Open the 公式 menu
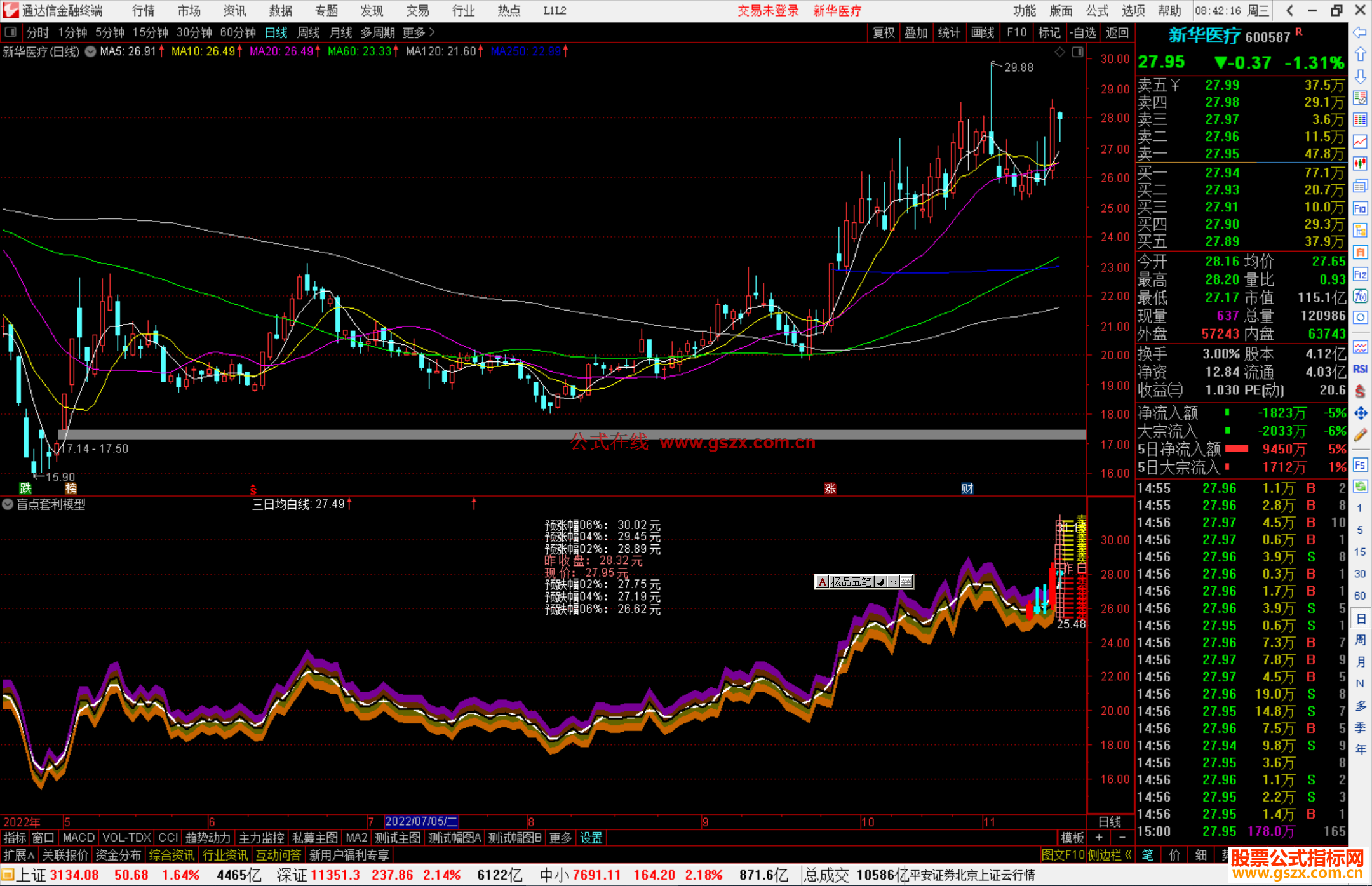Image resolution: width=1372 pixels, height=886 pixels. 1097,11
